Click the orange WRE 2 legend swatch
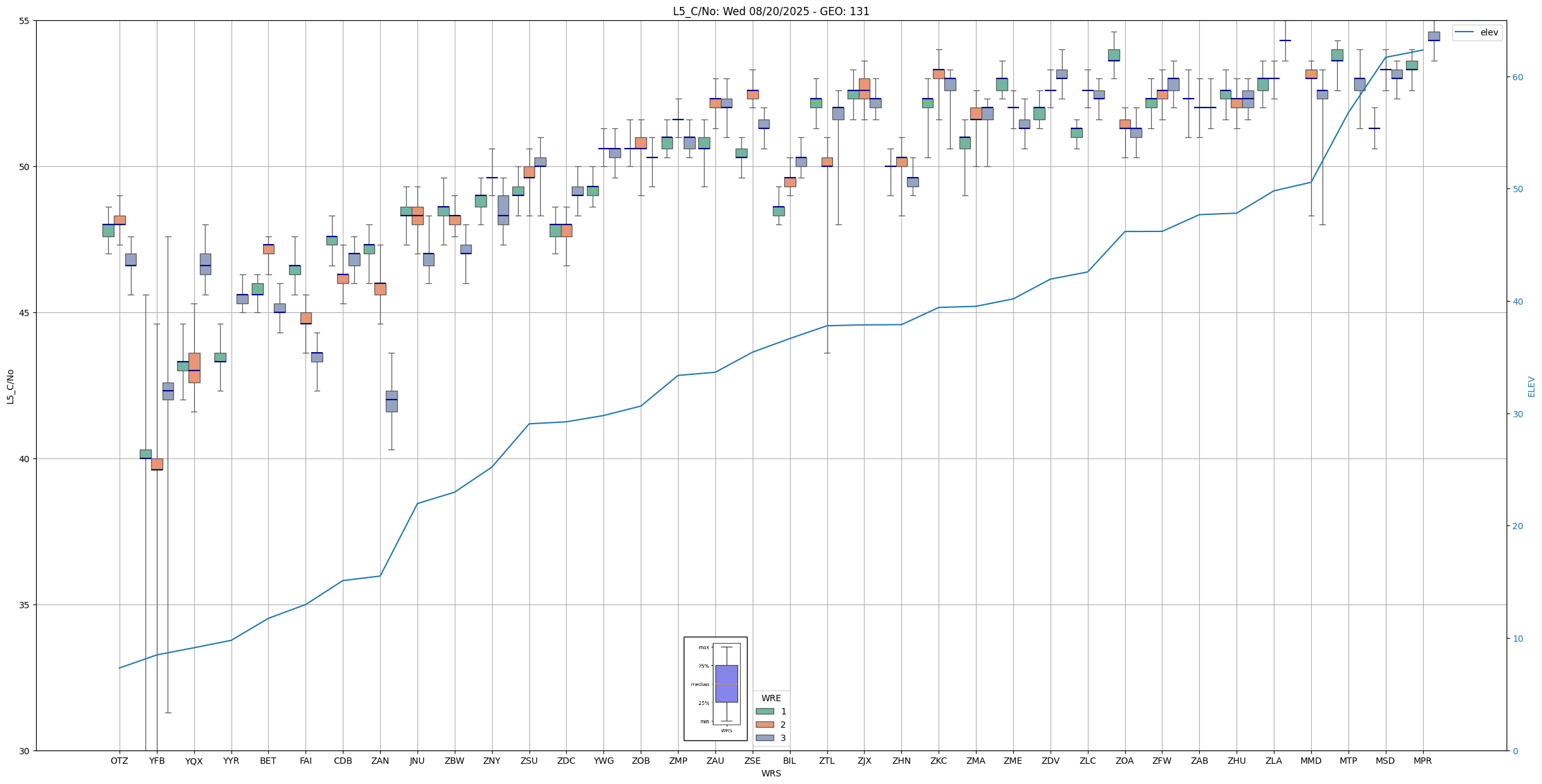1542x784 pixels. pos(764,725)
